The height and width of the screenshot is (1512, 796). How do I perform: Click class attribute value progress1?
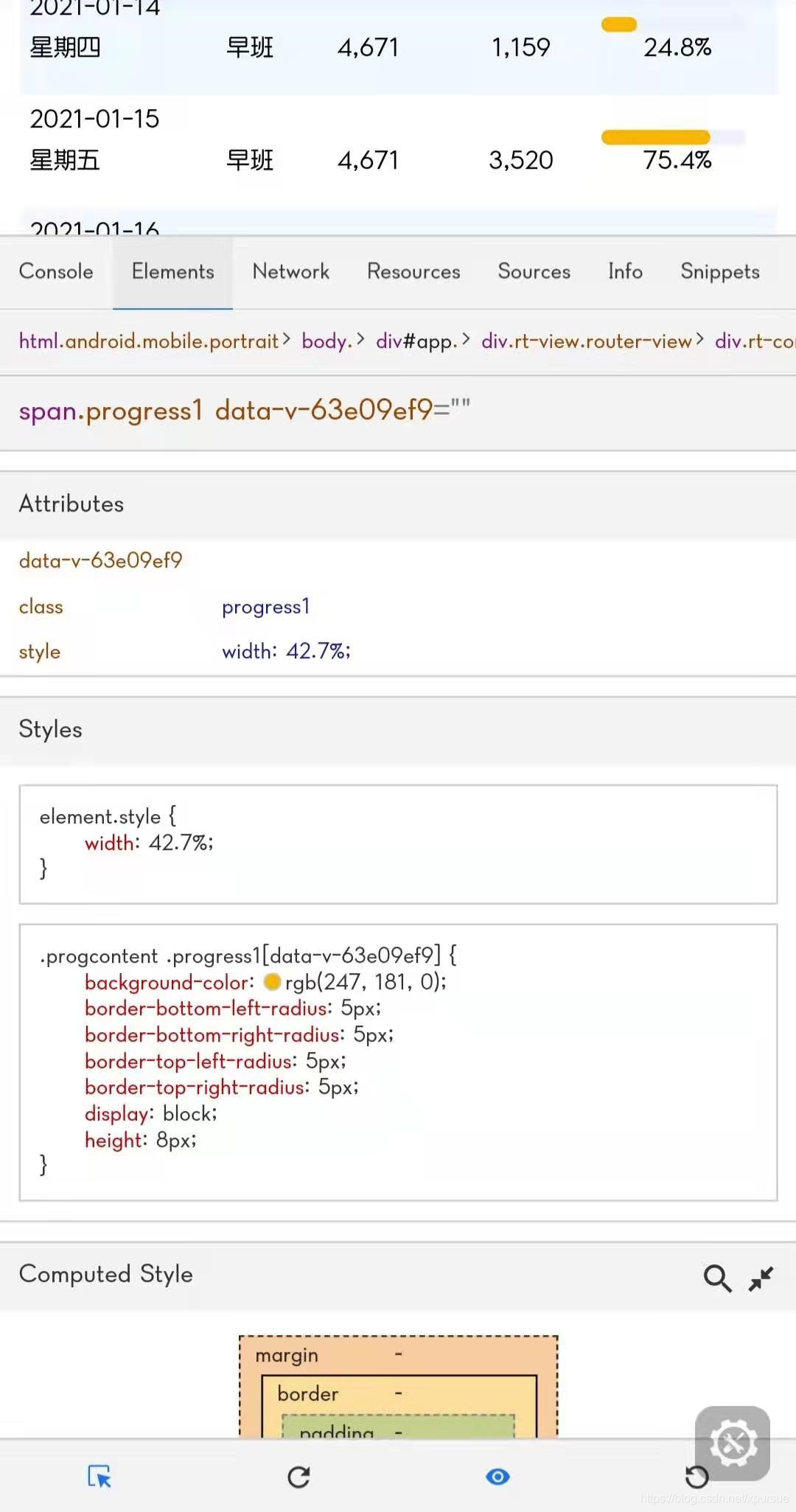click(266, 607)
